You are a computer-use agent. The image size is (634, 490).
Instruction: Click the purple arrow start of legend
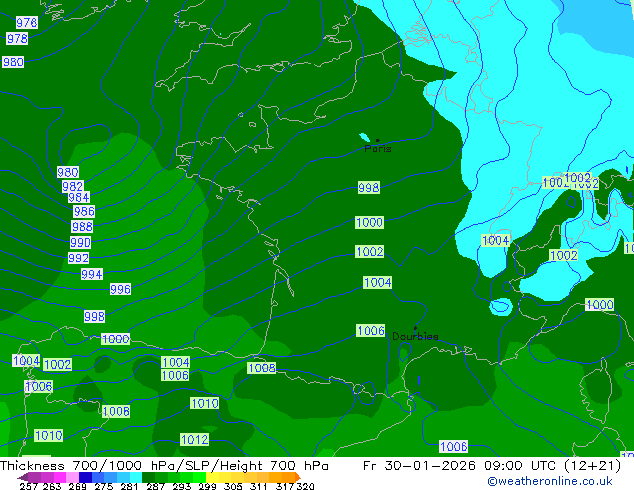pos(23,477)
